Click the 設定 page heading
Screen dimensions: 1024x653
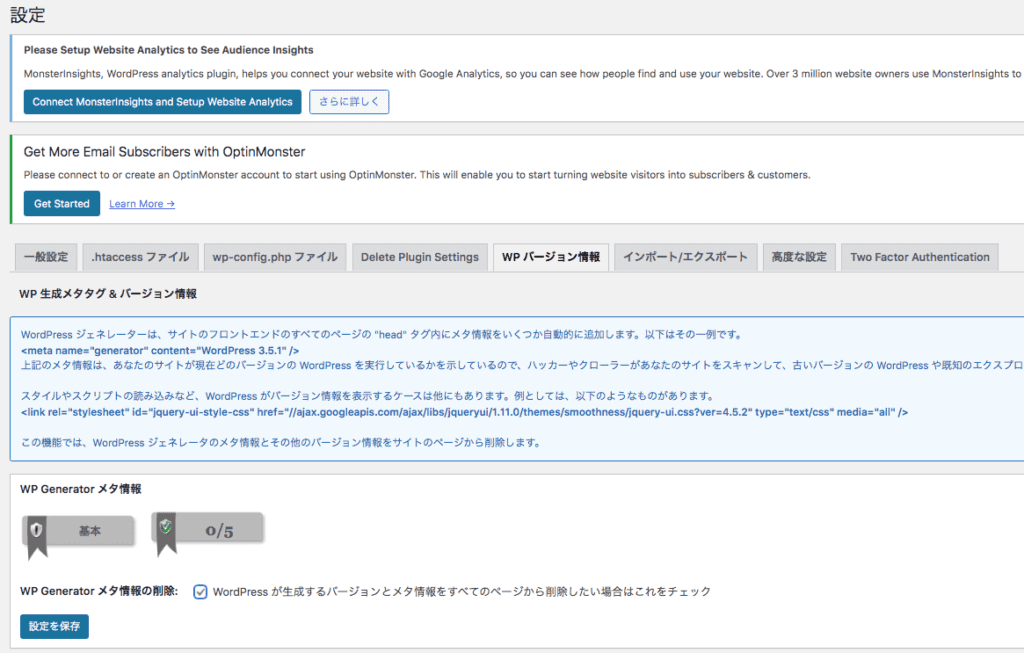pyautogui.click(x=27, y=15)
